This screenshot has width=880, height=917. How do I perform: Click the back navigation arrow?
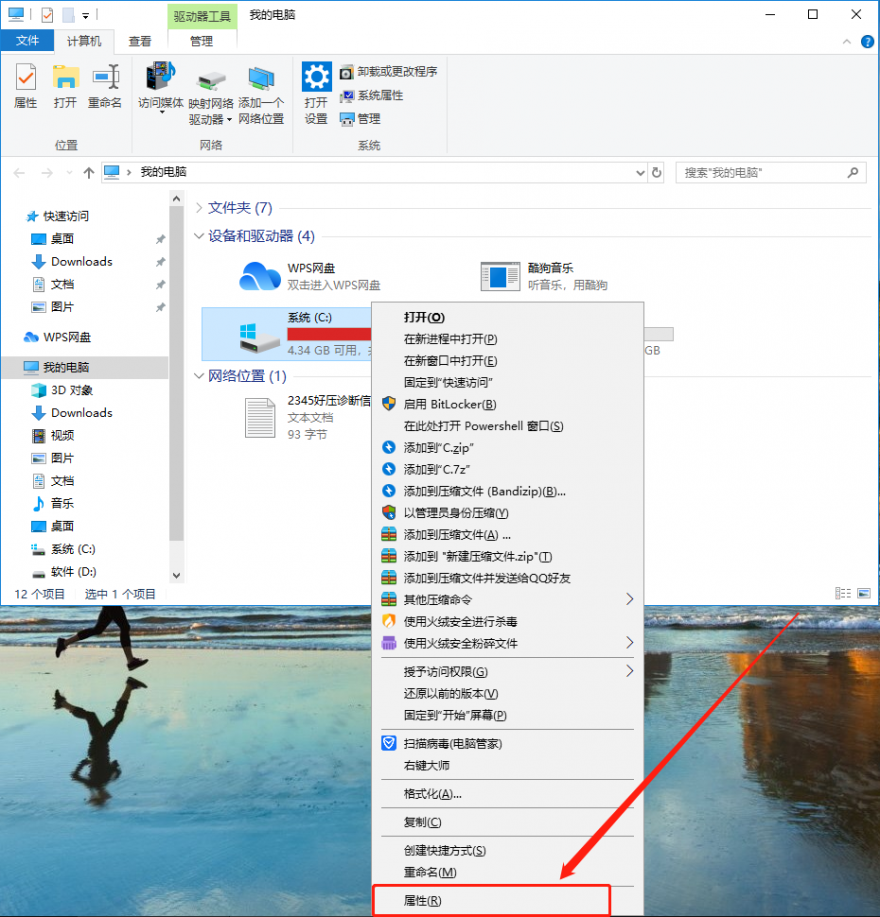19,172
